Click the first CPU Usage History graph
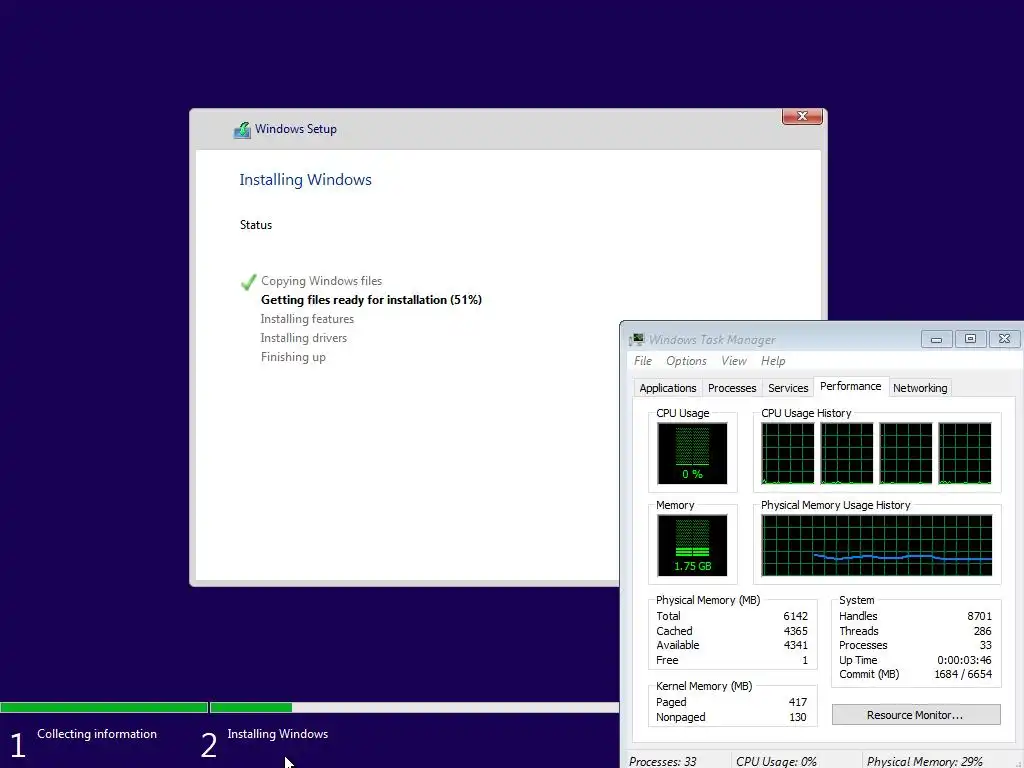Viewport: 1024px width, 768px height. click(788, 453)
